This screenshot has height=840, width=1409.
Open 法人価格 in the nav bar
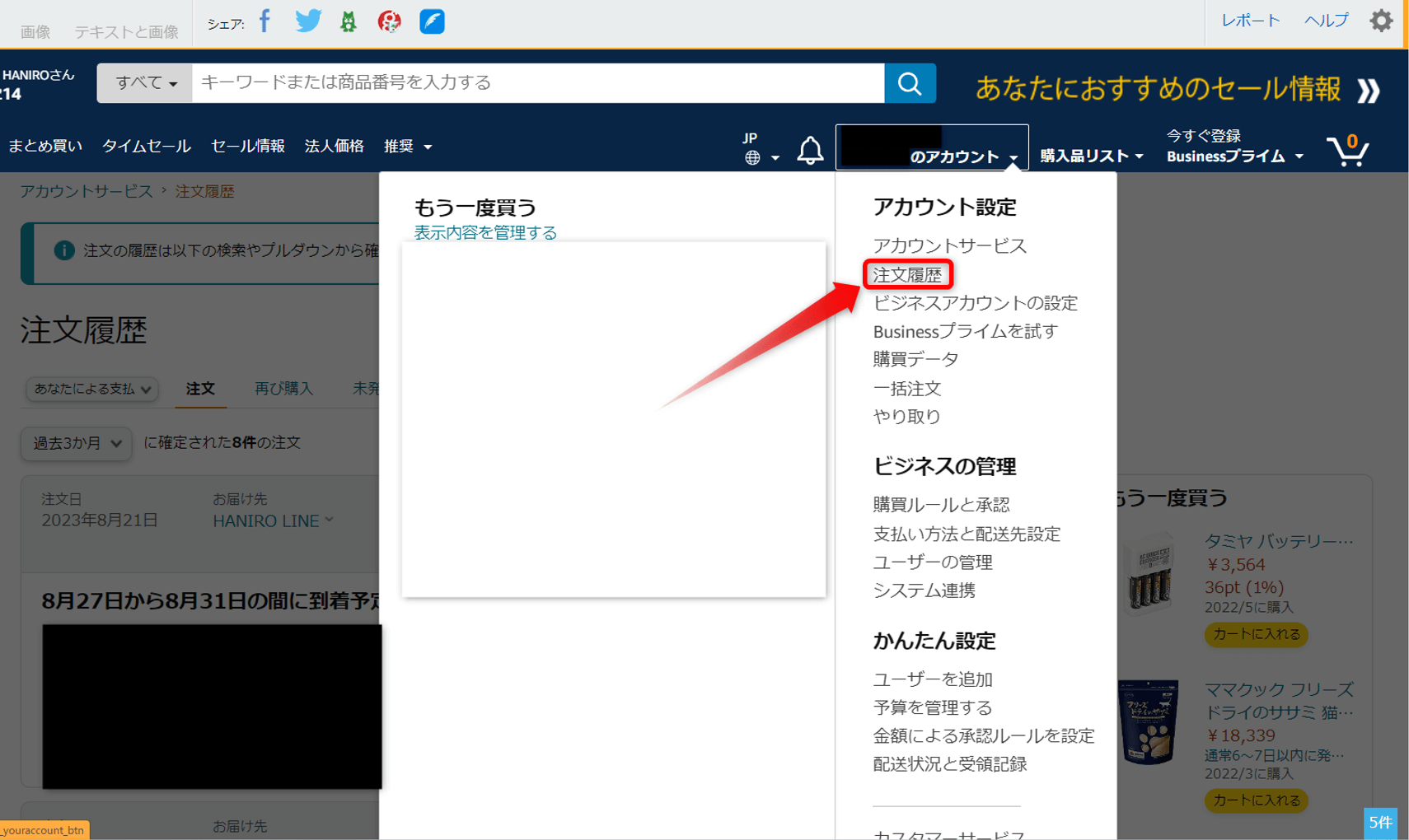(x=334, y=147)
